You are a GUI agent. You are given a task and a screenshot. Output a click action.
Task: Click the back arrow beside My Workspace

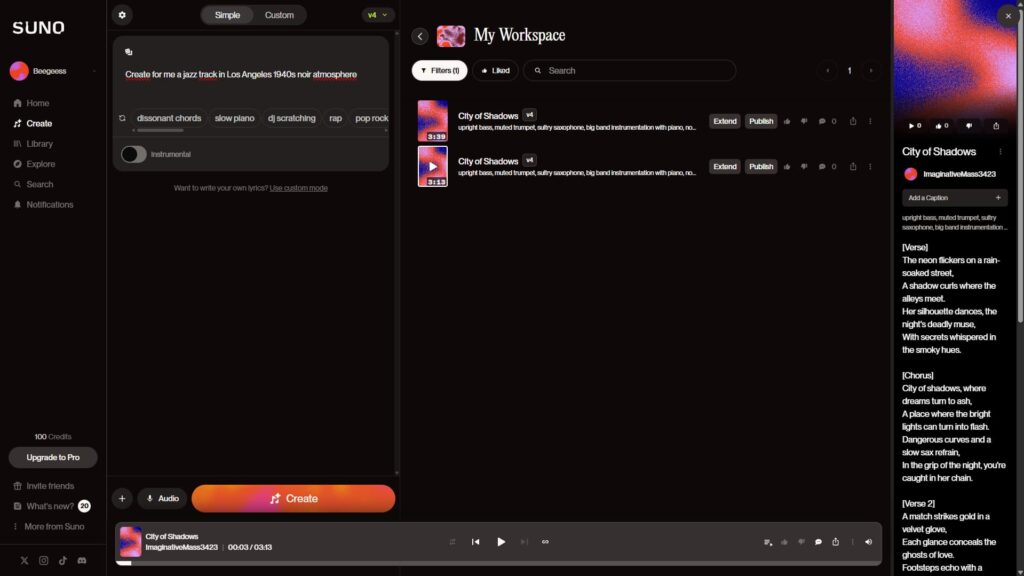420,36
